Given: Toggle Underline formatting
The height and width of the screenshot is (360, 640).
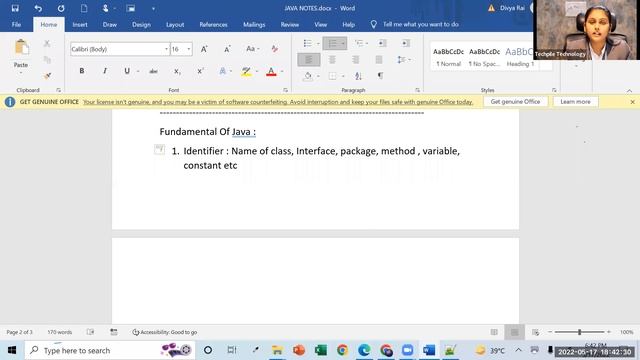Looking at the screenshot, I should pyautogui.click(x=127, y=71).
